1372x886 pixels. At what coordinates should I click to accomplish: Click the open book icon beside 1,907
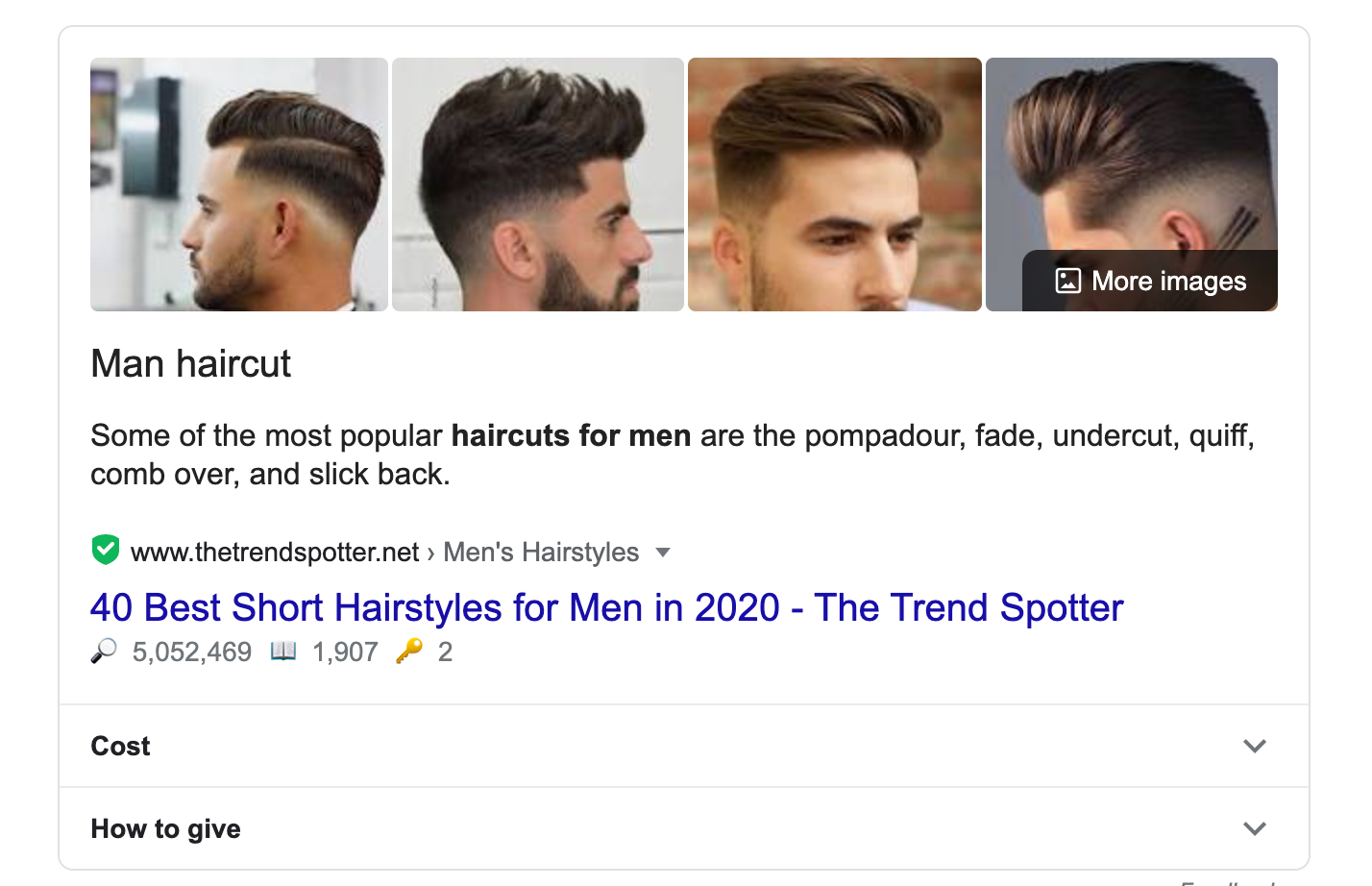click(285, 651)
